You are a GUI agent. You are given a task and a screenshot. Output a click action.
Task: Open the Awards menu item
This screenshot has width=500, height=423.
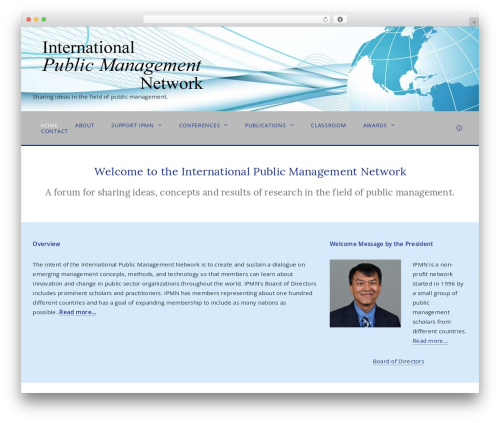(x=375, y=125)
